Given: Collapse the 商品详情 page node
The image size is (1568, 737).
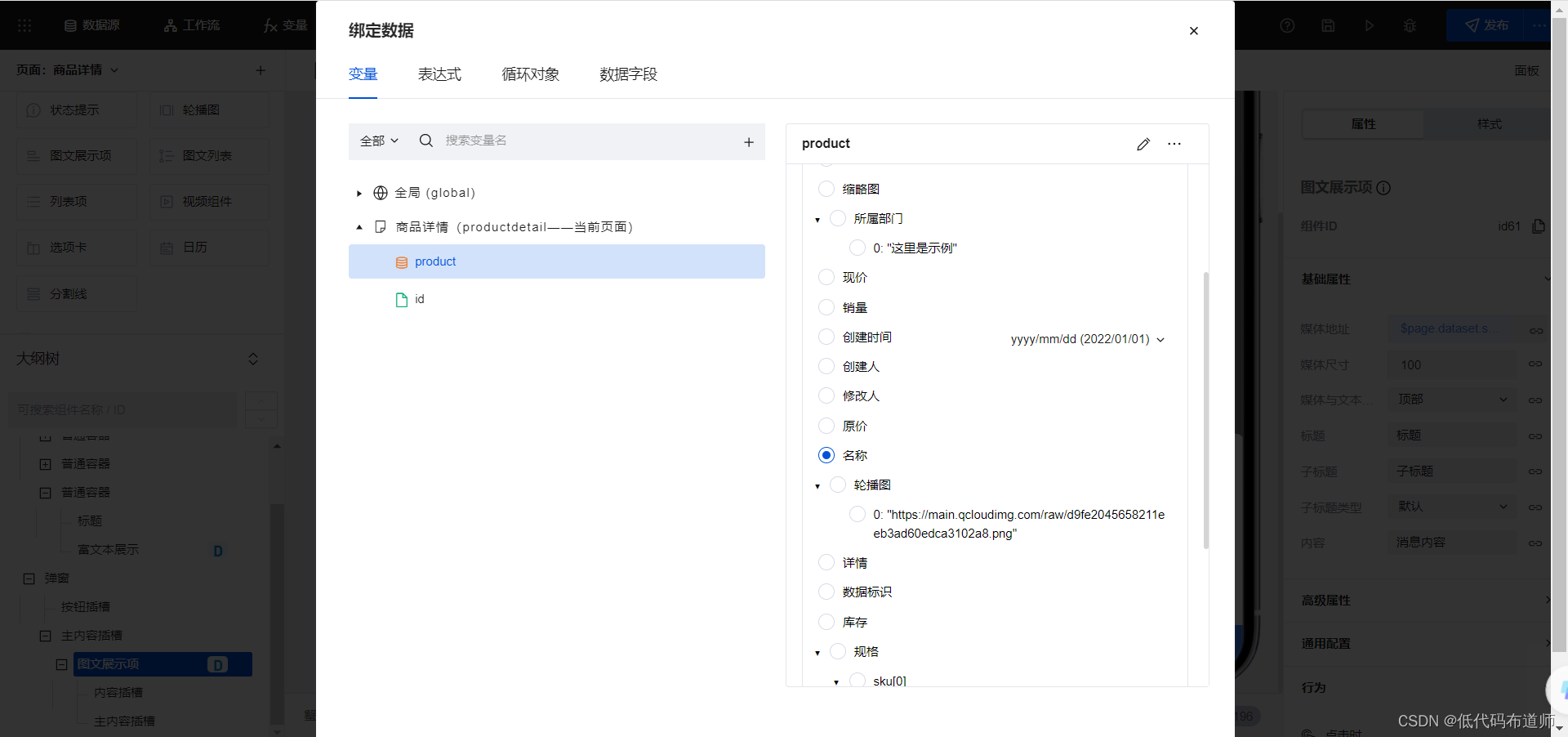Looking at the screenshot, I should coord(359,227).
